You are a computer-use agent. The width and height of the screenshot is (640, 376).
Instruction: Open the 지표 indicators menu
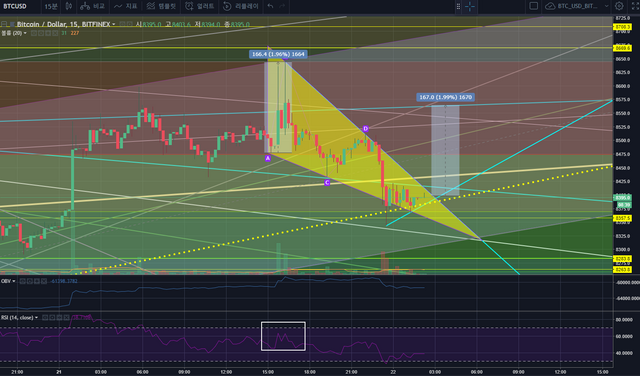pyautogui.click(x=125, y=6)
